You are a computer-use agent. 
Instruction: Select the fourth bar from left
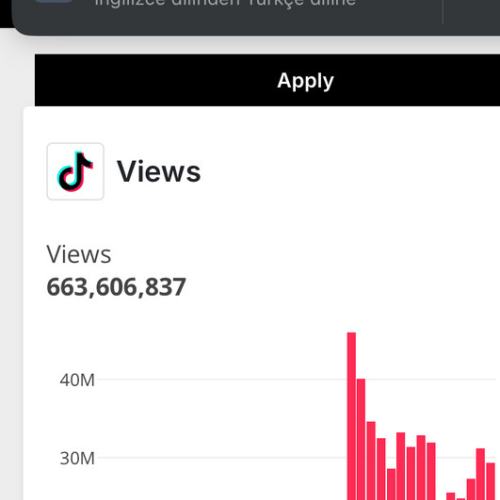(381, 469)
